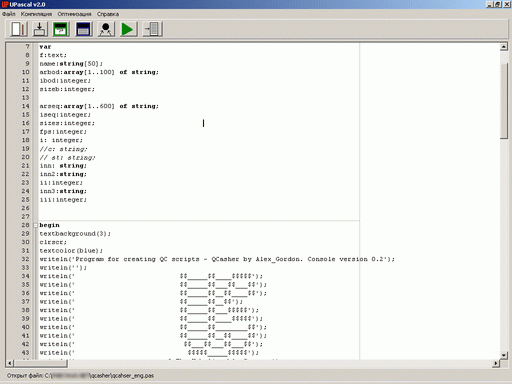The height and width of the screenshot is (384, 512).
Task: Click the vertical scrollbar down arrow
Action: click(x=504, y=355)
